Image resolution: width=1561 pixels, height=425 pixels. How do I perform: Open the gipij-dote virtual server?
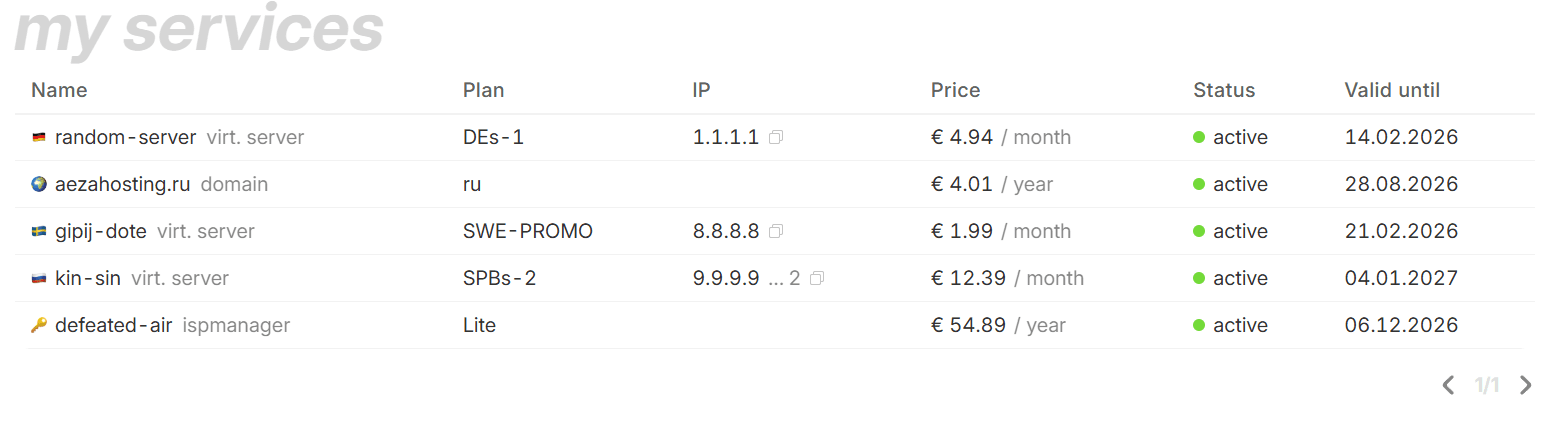pyautogui.click(x=101, y=232)
